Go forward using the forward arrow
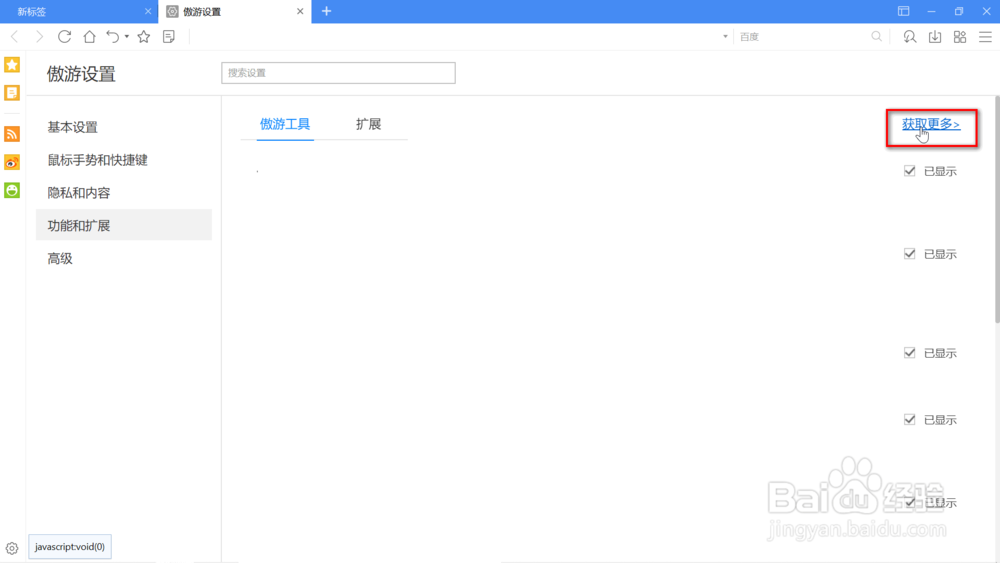The image size is (1000, 563). (40, 37)
